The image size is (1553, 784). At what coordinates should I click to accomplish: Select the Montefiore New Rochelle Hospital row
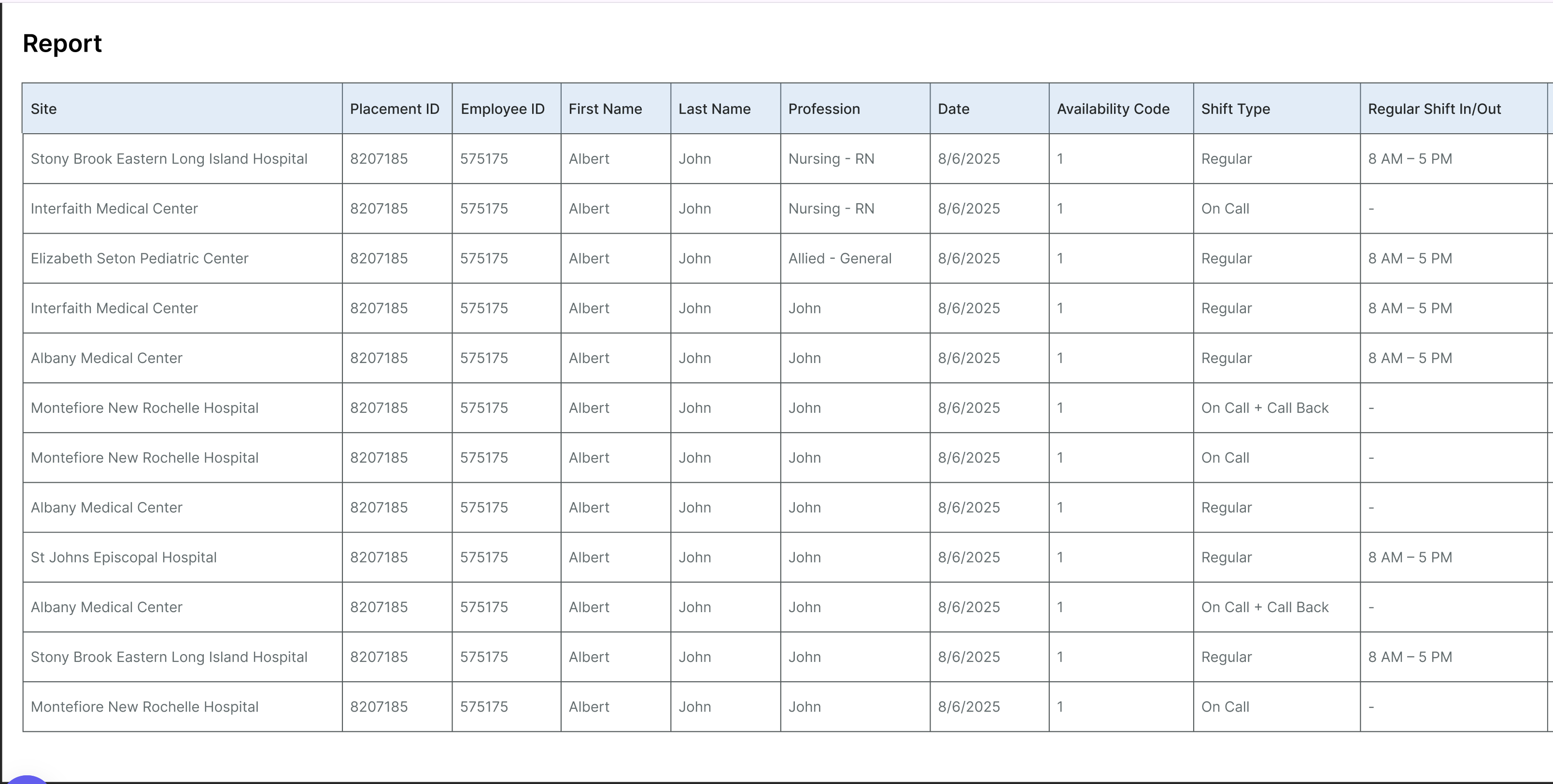pyautogui.click(x=144, y=407)
